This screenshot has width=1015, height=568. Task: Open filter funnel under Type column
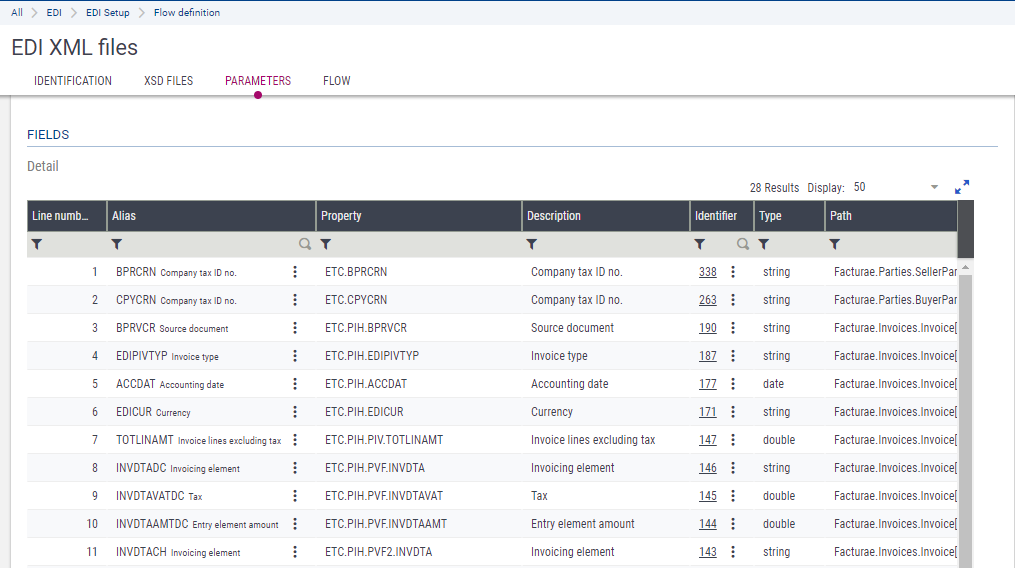click(764, 244)
